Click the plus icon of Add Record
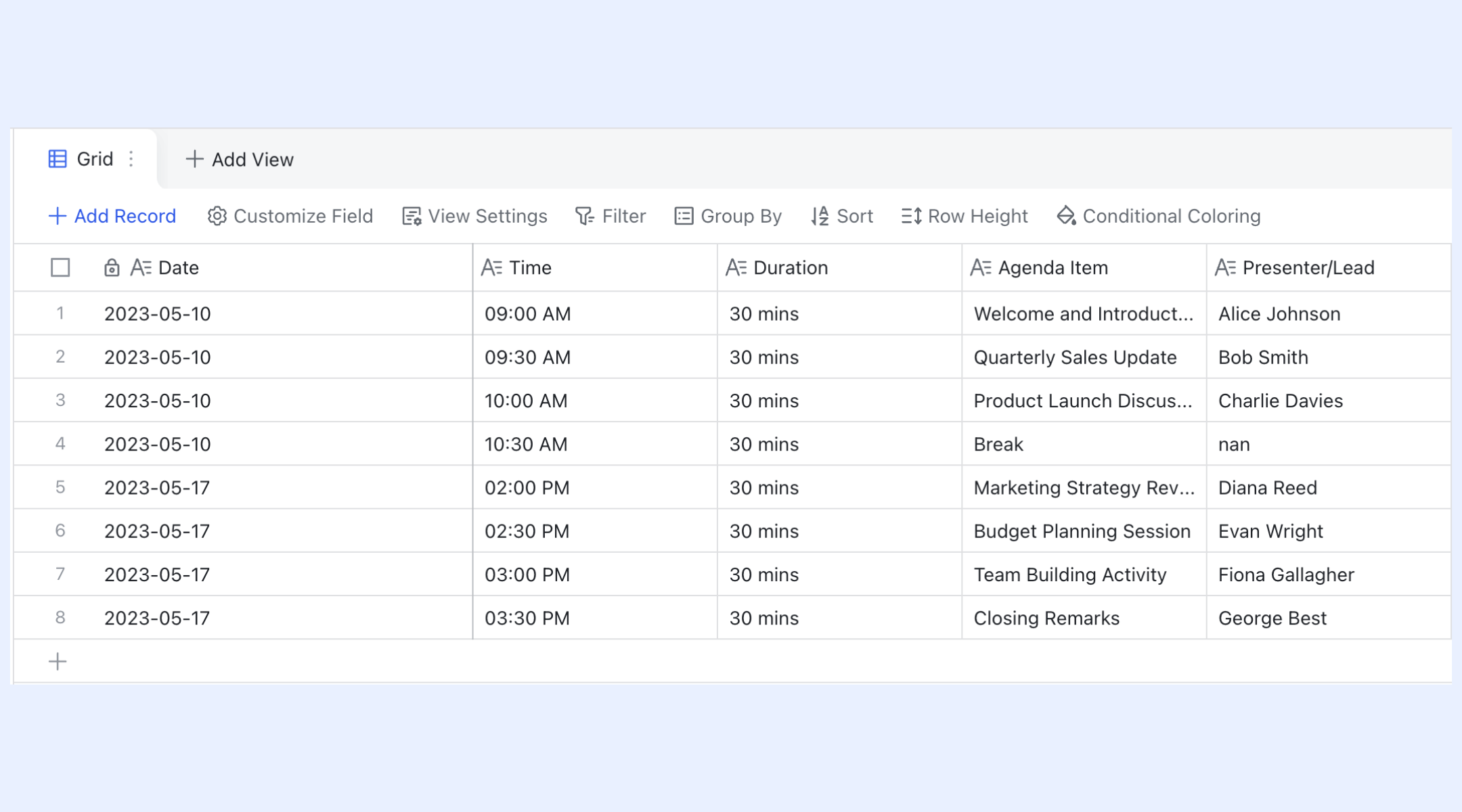1462x812 pixels. 58,216
